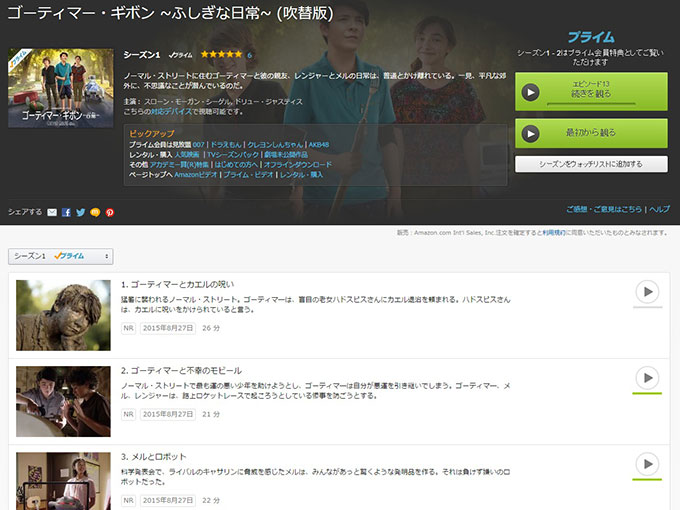Open the AKB48 pickup link
This screenshot has width=680, height=510.
319,144
